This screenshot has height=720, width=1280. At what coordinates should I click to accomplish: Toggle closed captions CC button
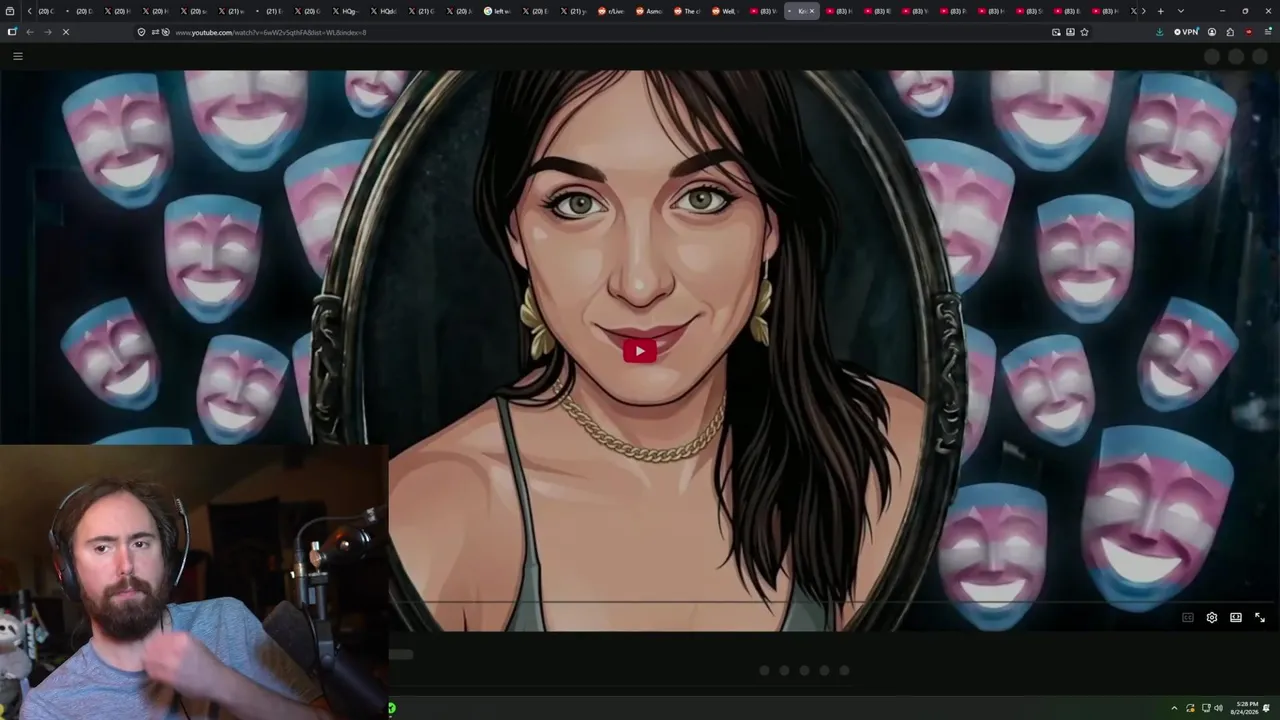[x=1188, y=618]
